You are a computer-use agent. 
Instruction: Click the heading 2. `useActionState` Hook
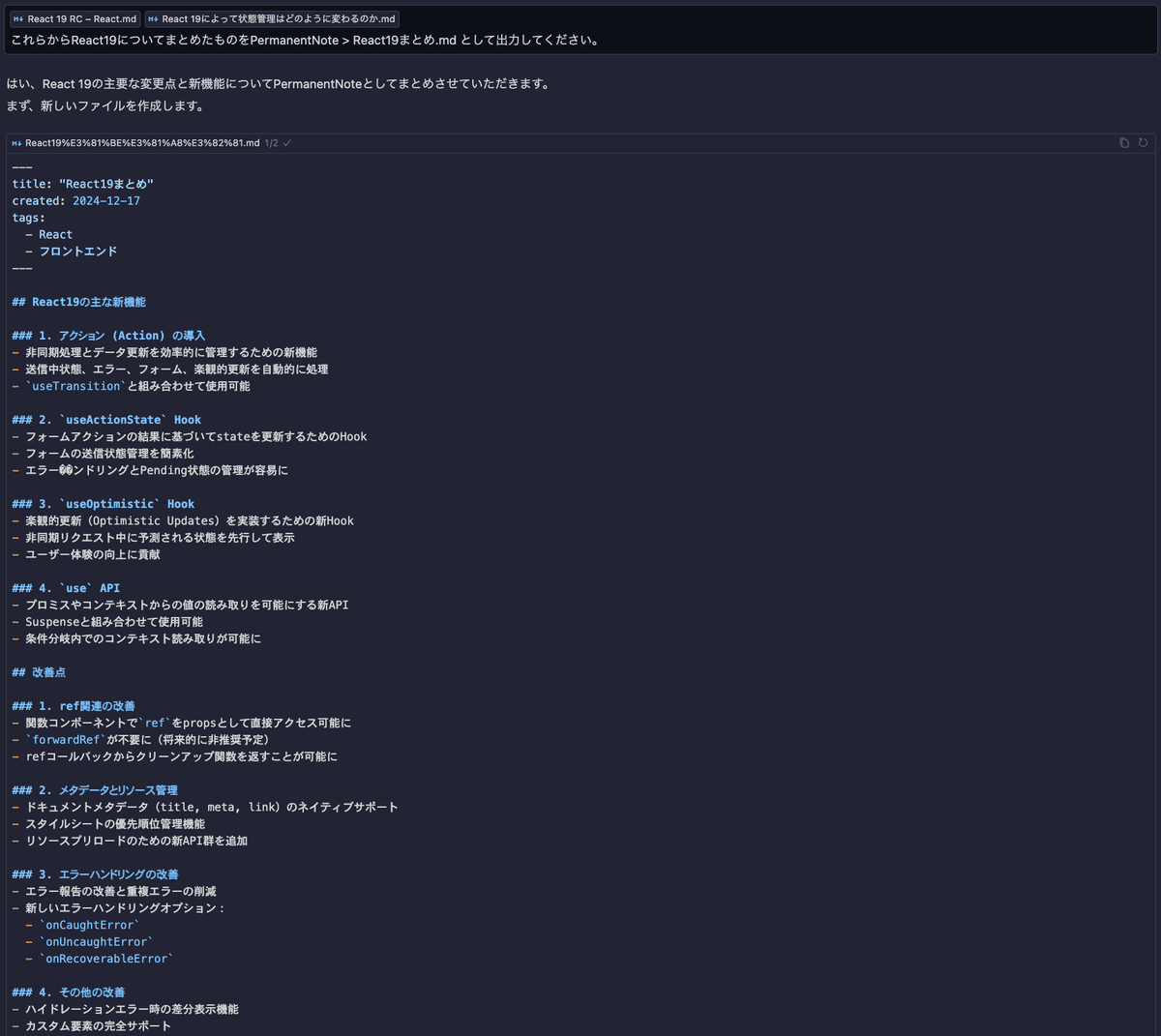coord(106,420)
